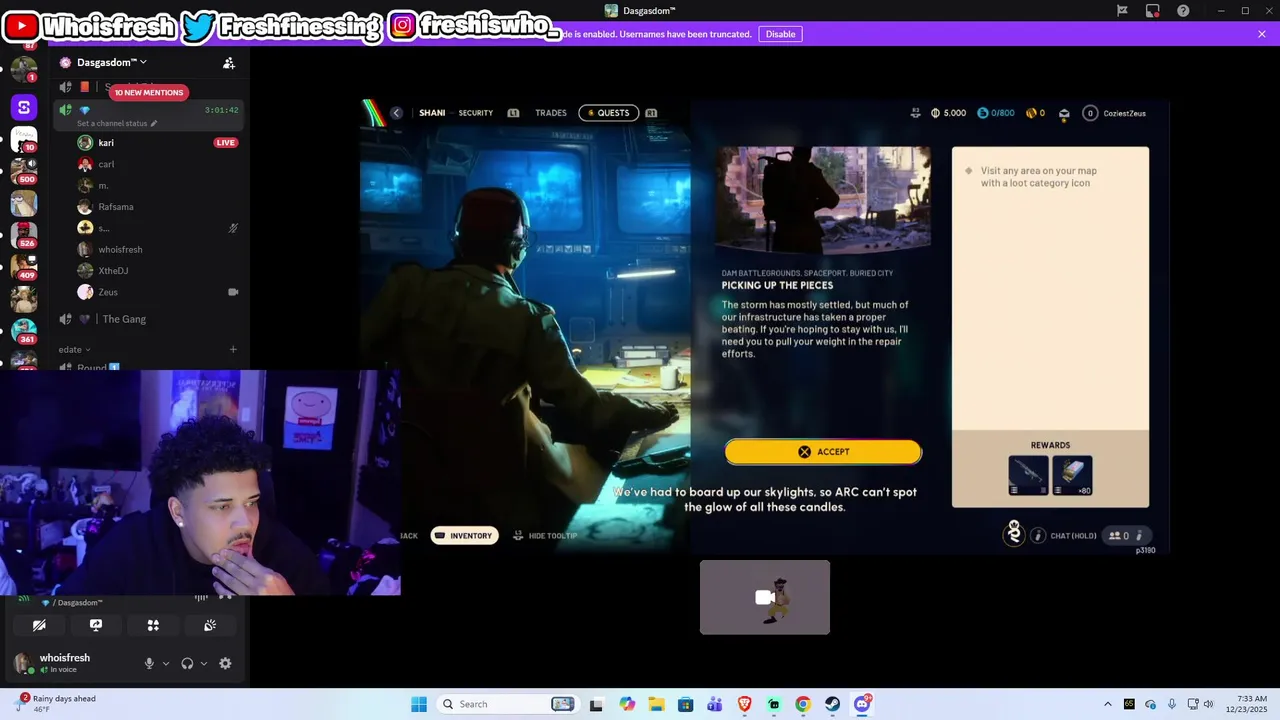Expand headphone output options chevron
Viewport: 1280px width, 720px height.
coord(204,663)
